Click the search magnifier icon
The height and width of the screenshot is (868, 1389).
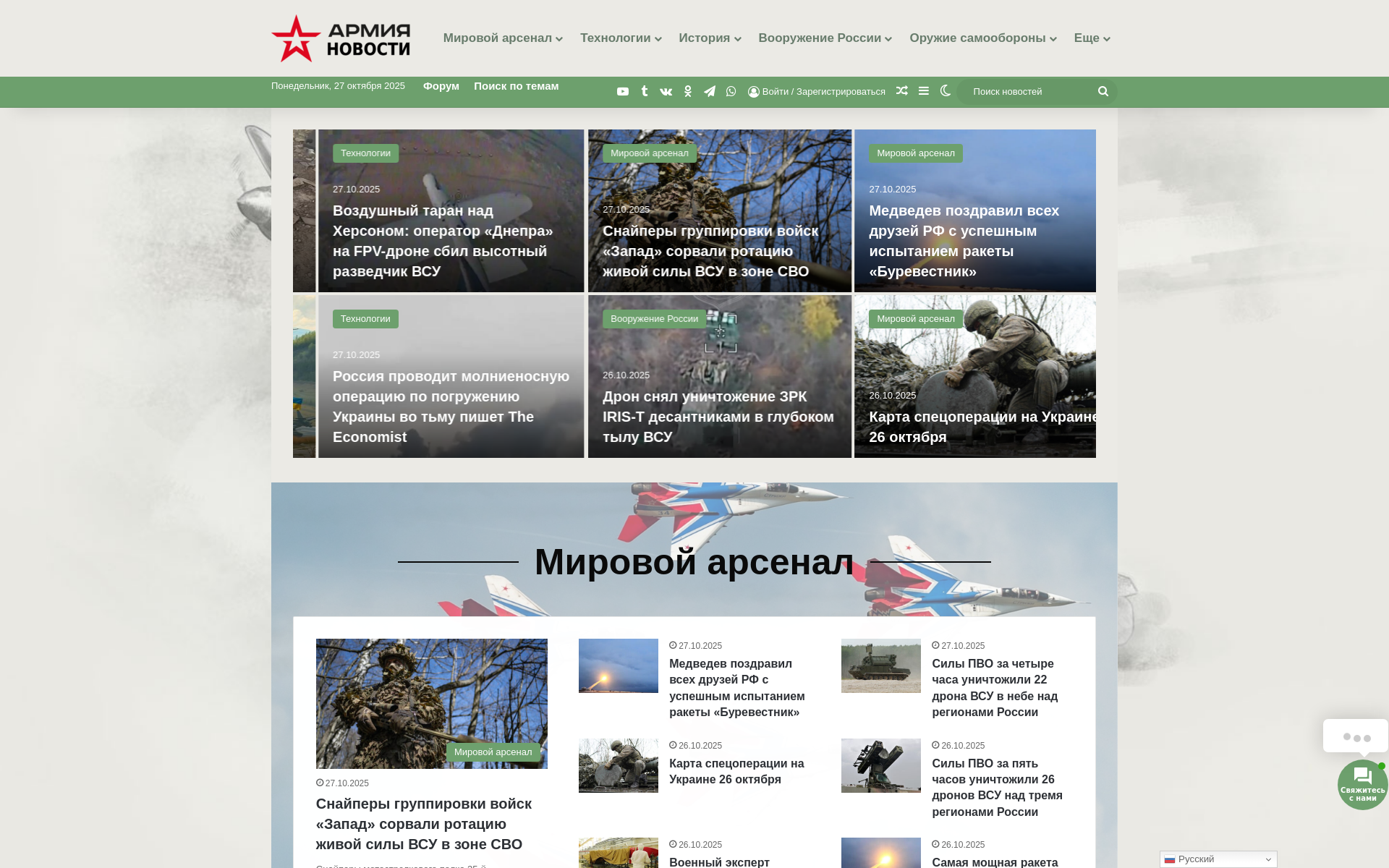pyautogui.click(x=1103, y=92)
